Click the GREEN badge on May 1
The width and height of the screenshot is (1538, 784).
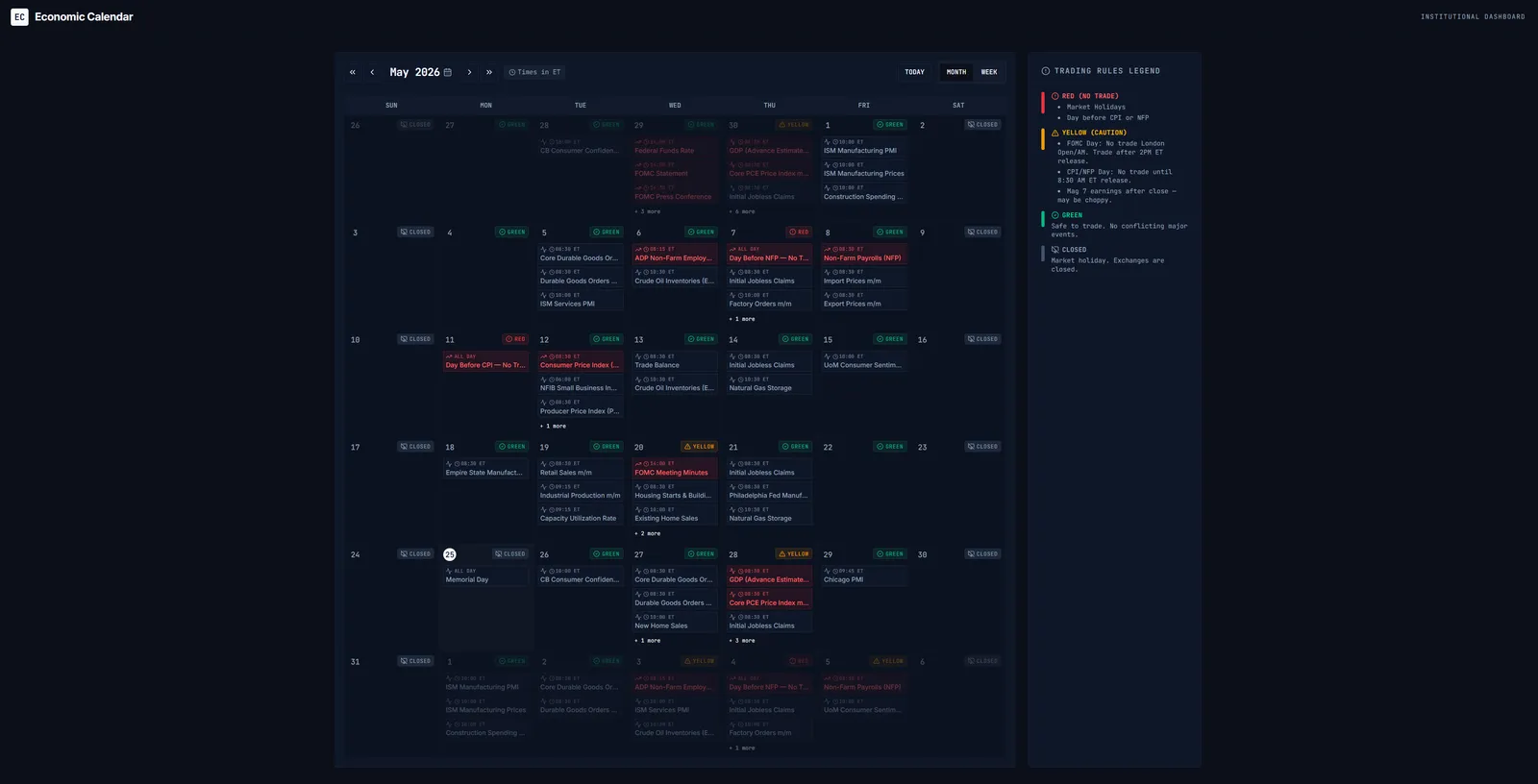(890, 125)
